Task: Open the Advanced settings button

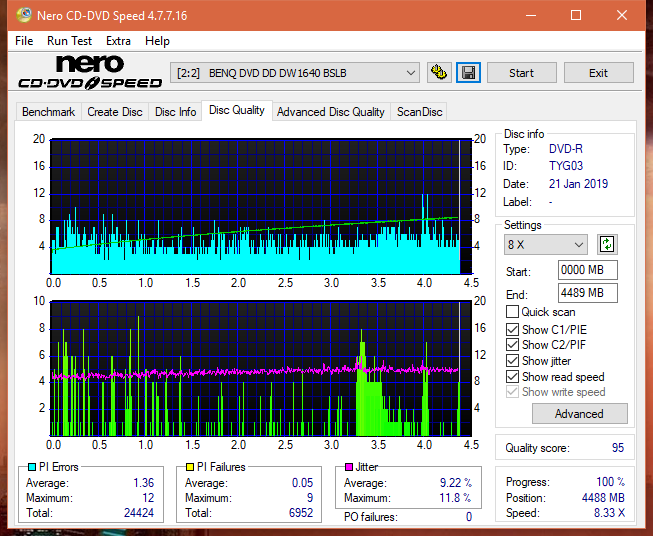Action: (x=579, y=414)
